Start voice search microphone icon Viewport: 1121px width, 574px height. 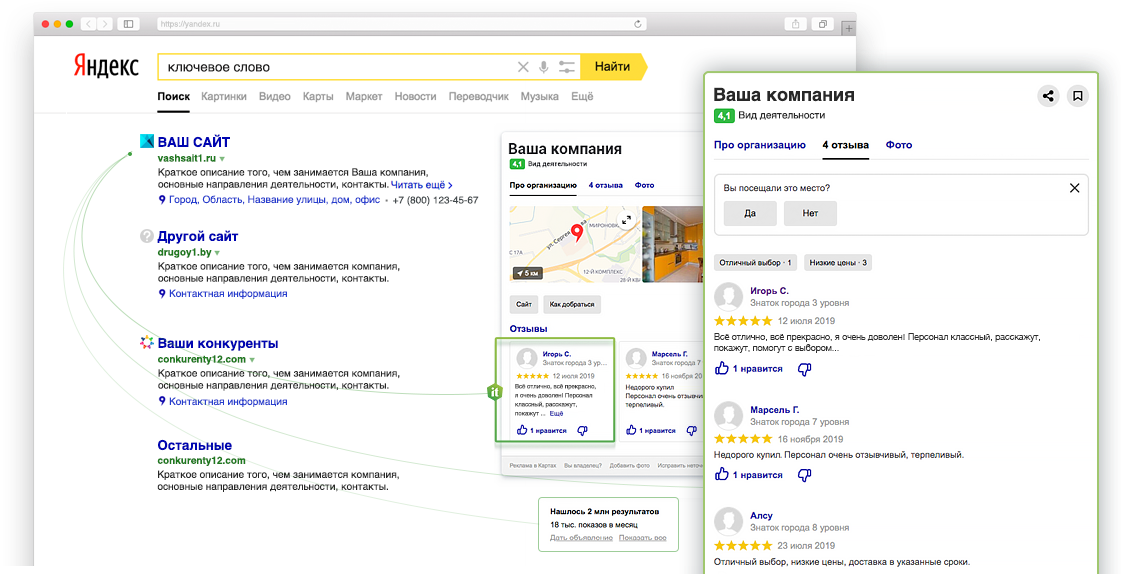544,67
